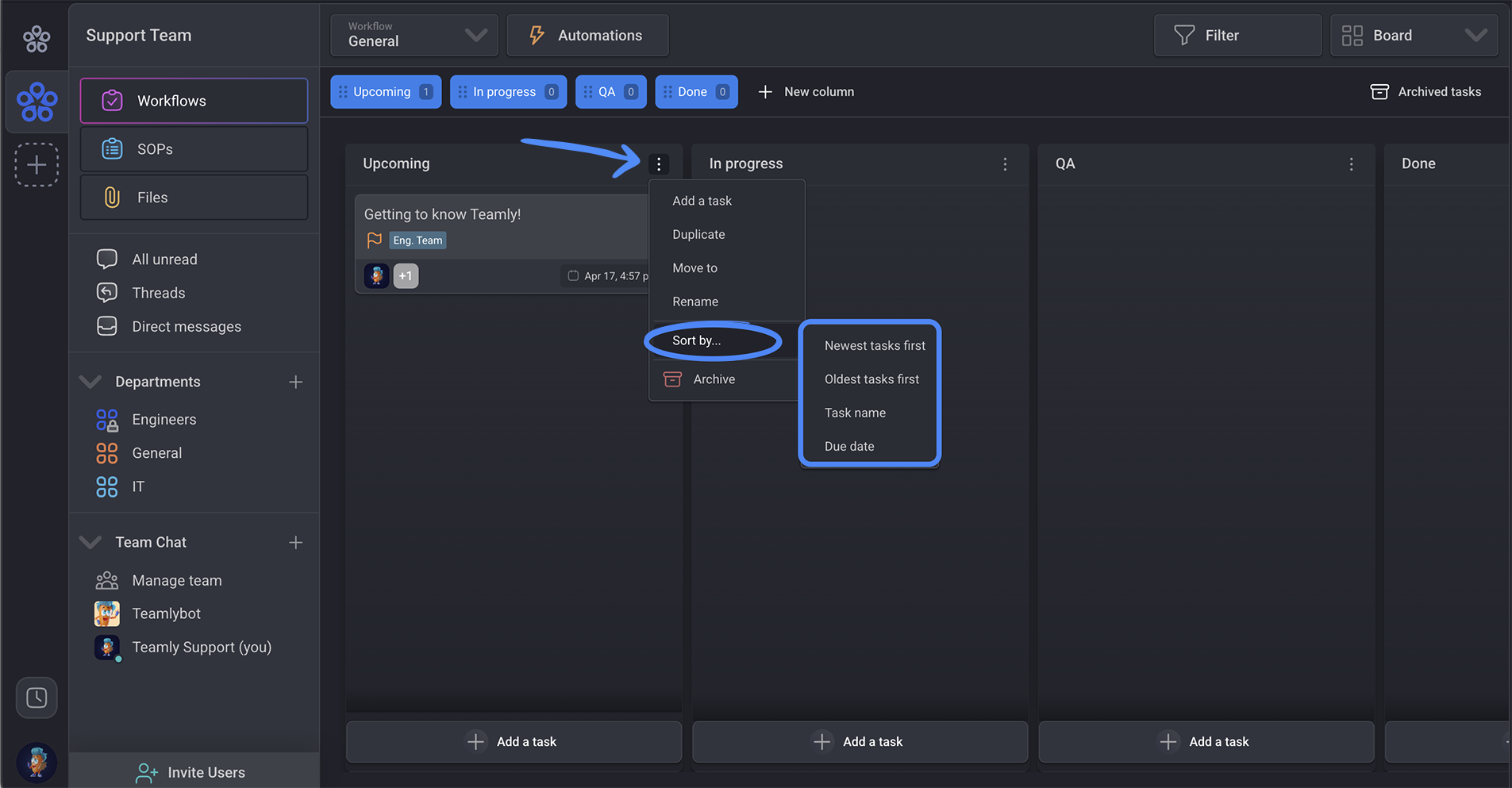Open the QA column three-dot menu
The width and height of the screenshot is (1512, 788).
tap(1351, 164)
